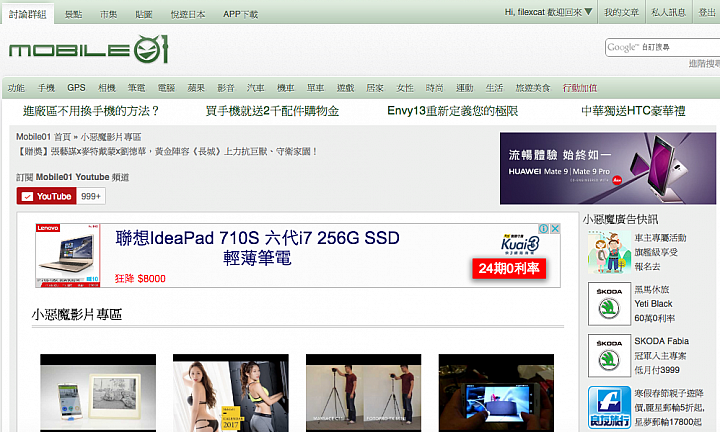
Task: Open the 汽車 category menu
Action: tap(256, 88)
